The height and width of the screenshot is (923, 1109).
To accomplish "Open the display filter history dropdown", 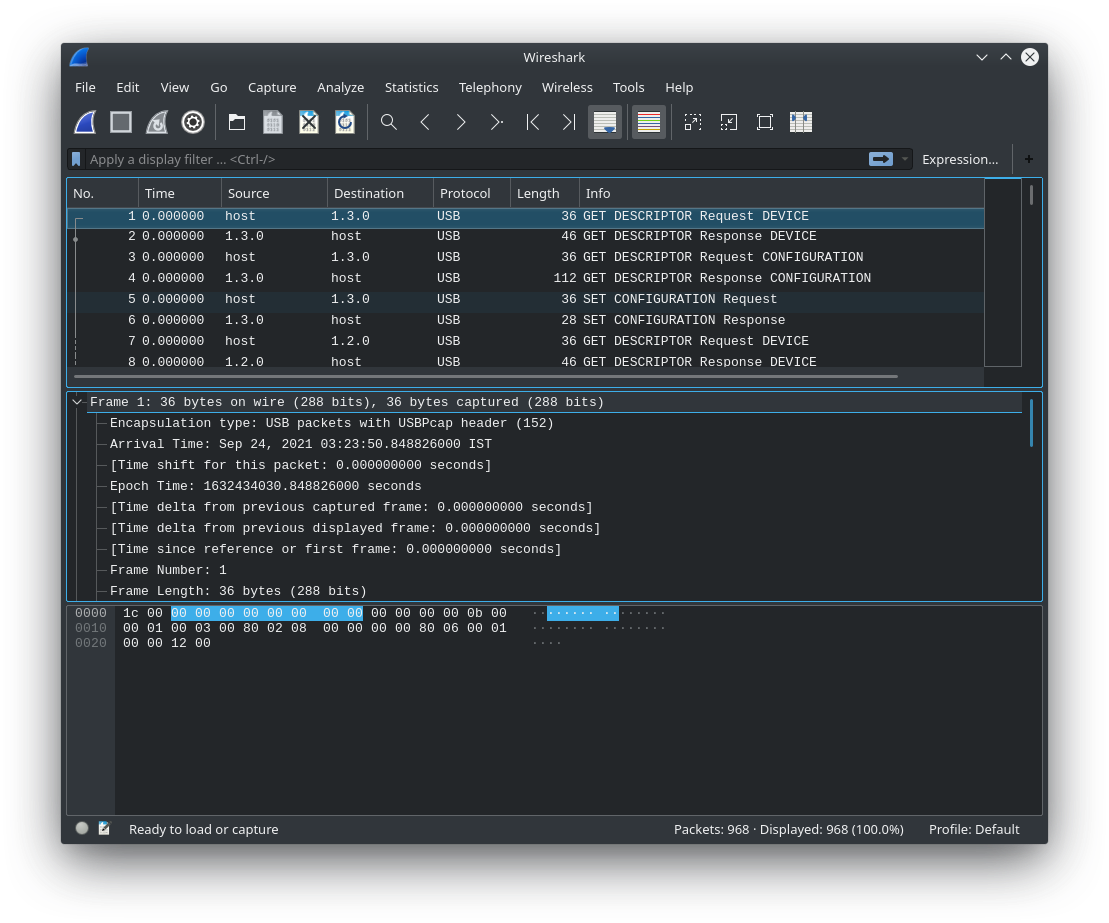I will (x=904, y=159).
